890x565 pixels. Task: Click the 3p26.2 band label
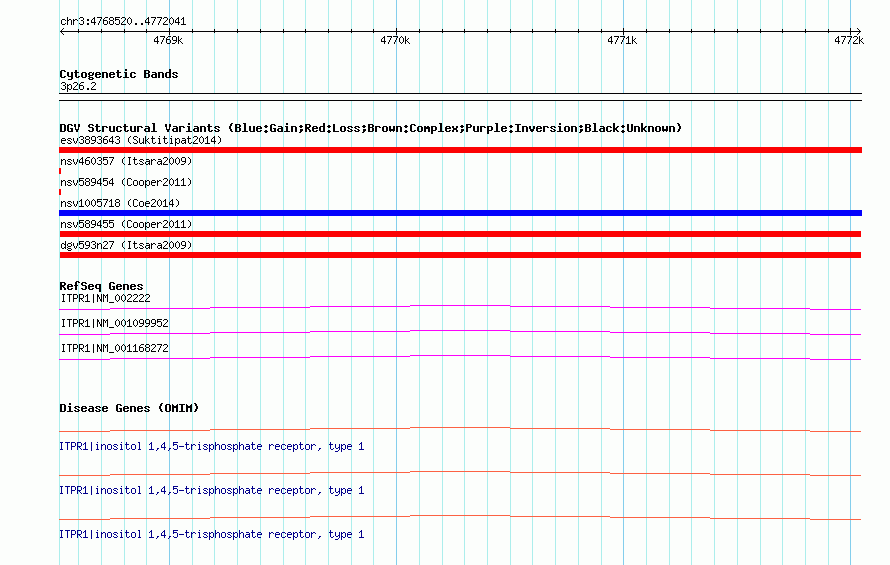point(78,86)
